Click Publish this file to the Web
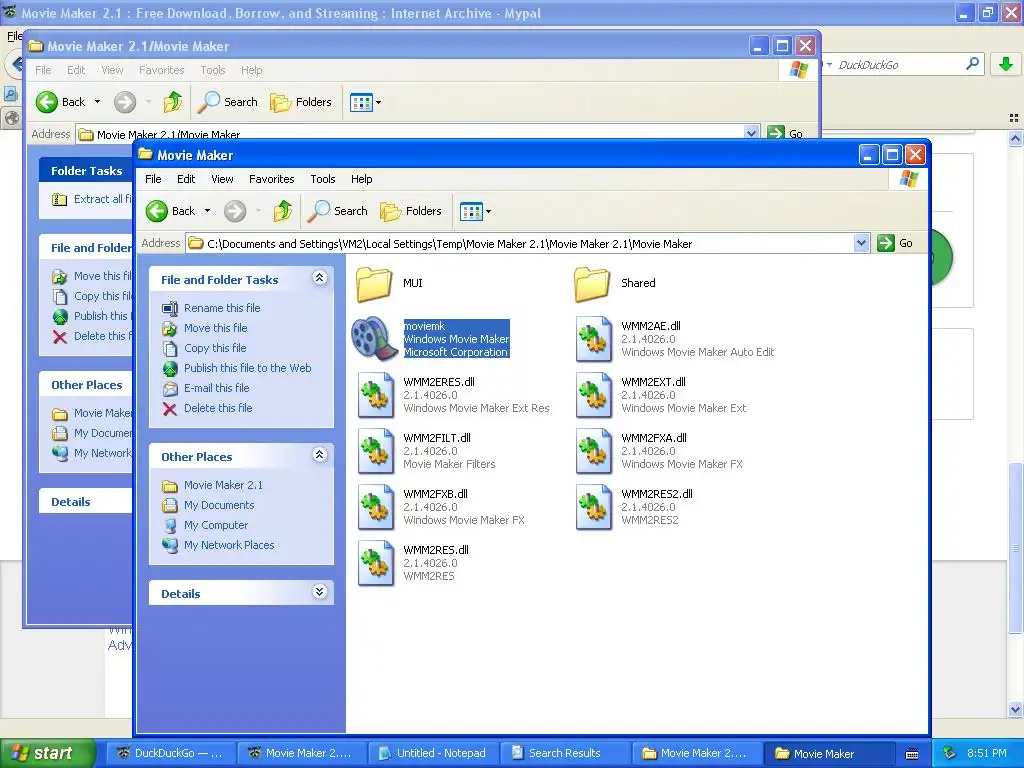This screenshot has width=1024, height=768. tap(248, 368)
